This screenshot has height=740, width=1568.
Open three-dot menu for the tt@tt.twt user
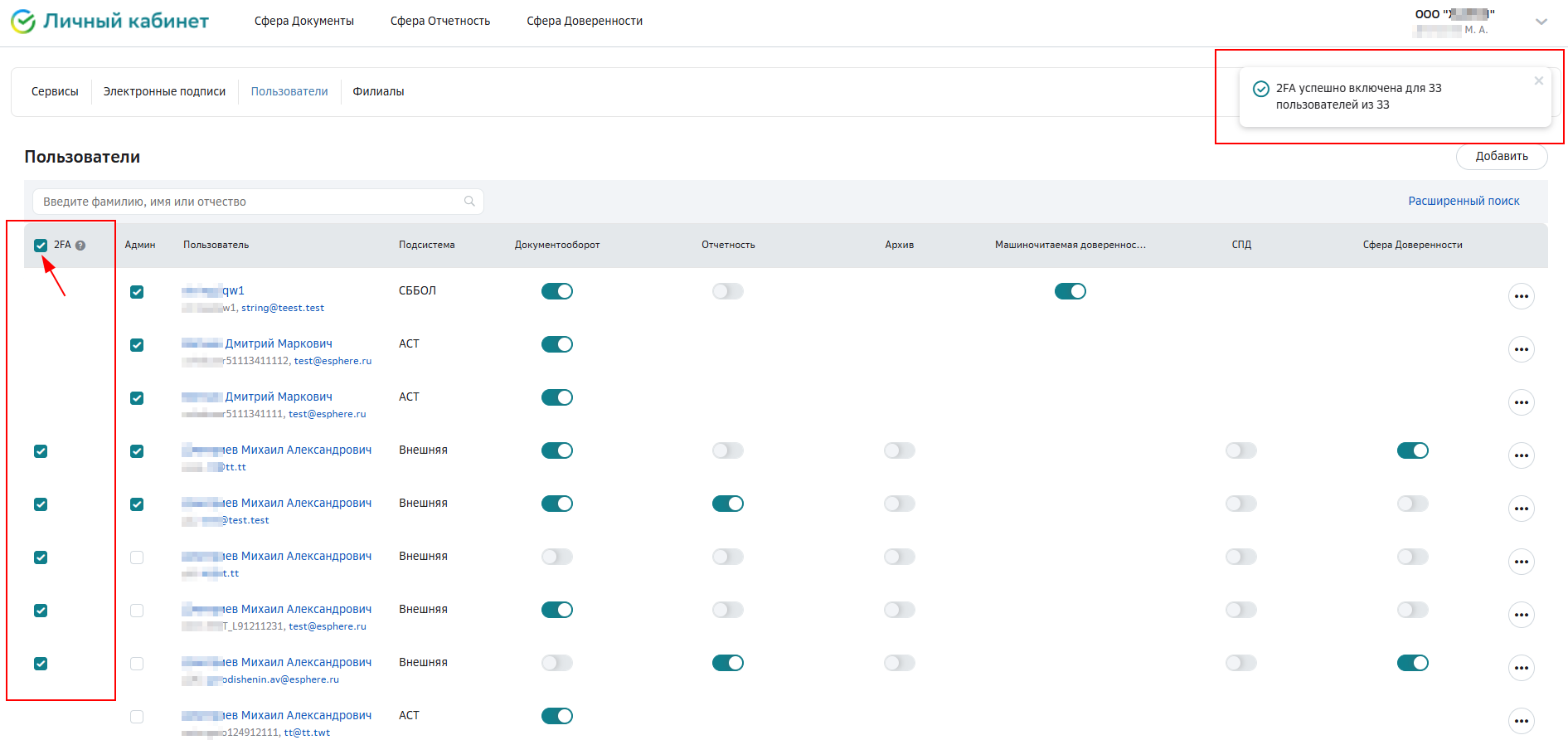coord(1522,721)
